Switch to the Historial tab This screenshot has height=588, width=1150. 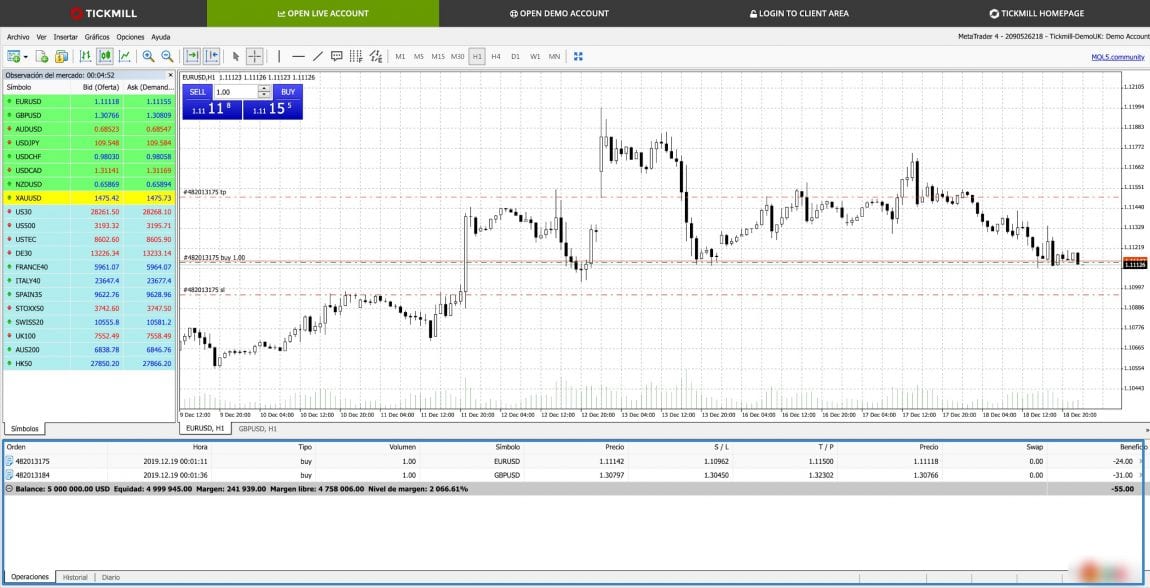75,577
